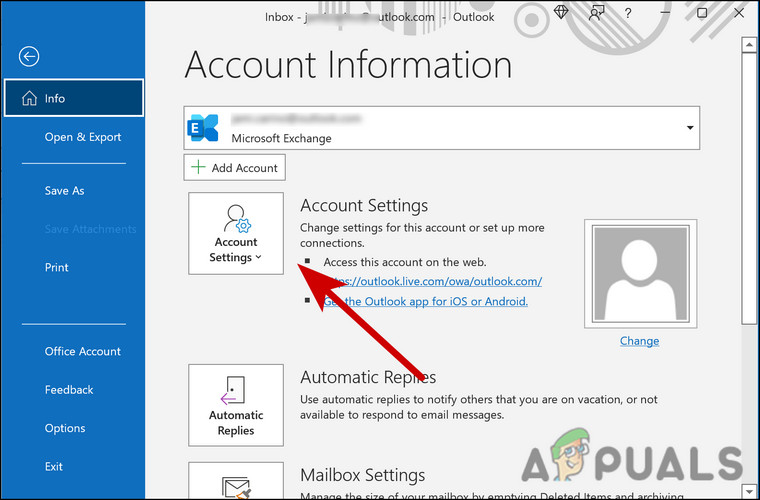Screen dimensions: 760x500
Task: Maximize the Outlook window
Action: (702, 13)
